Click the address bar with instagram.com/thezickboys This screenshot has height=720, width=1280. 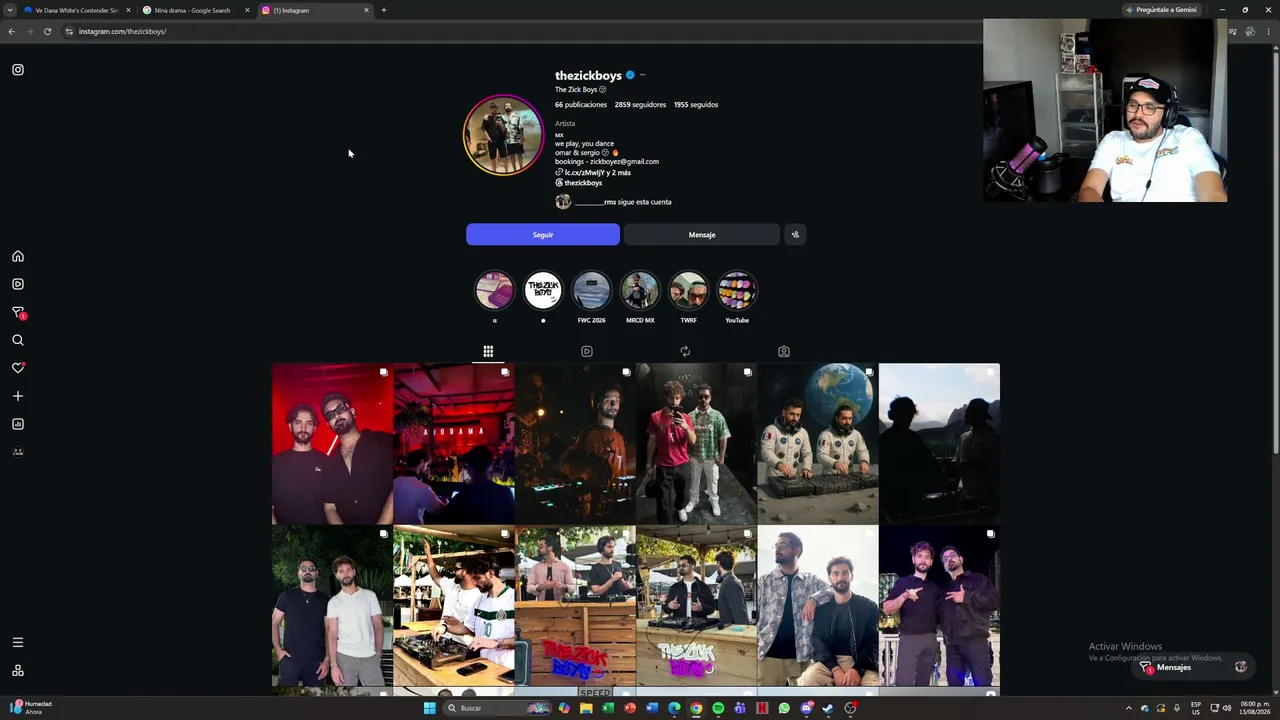coord(122,31)
